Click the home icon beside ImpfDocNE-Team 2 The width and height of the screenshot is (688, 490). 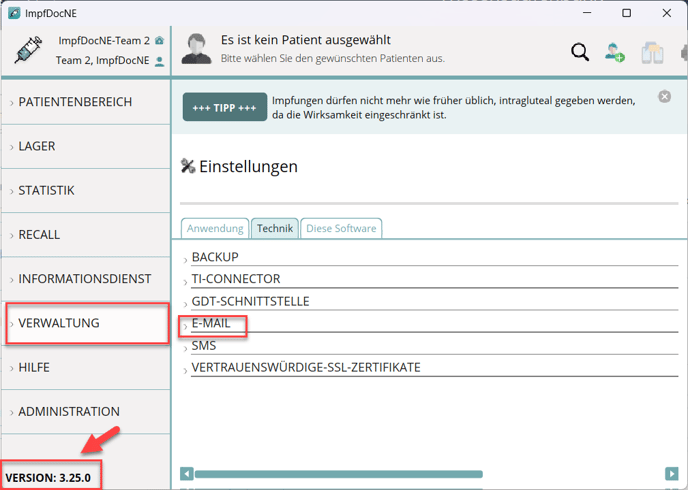click(159, 40)
